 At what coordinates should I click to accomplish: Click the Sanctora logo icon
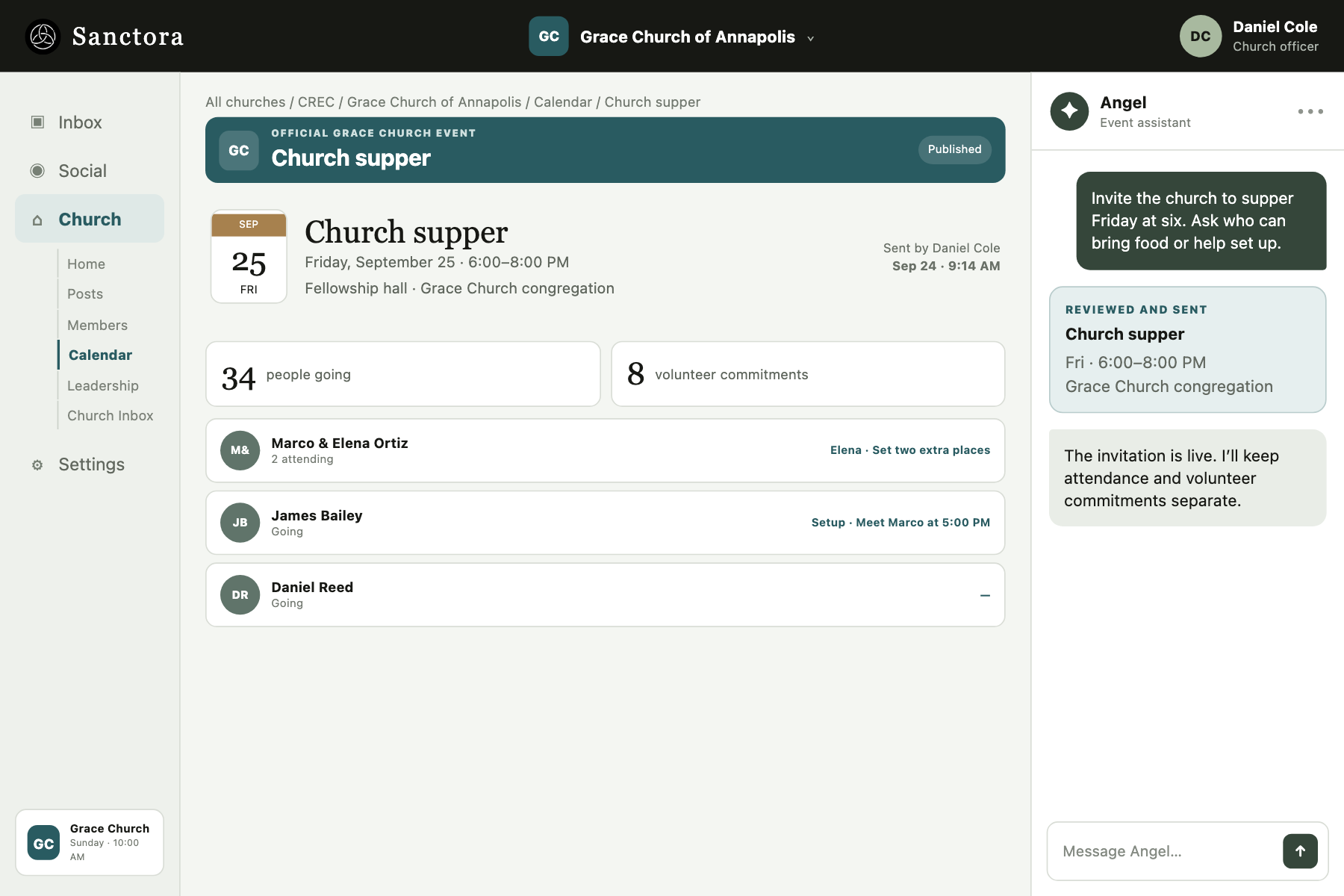click(x=43, y=37)
